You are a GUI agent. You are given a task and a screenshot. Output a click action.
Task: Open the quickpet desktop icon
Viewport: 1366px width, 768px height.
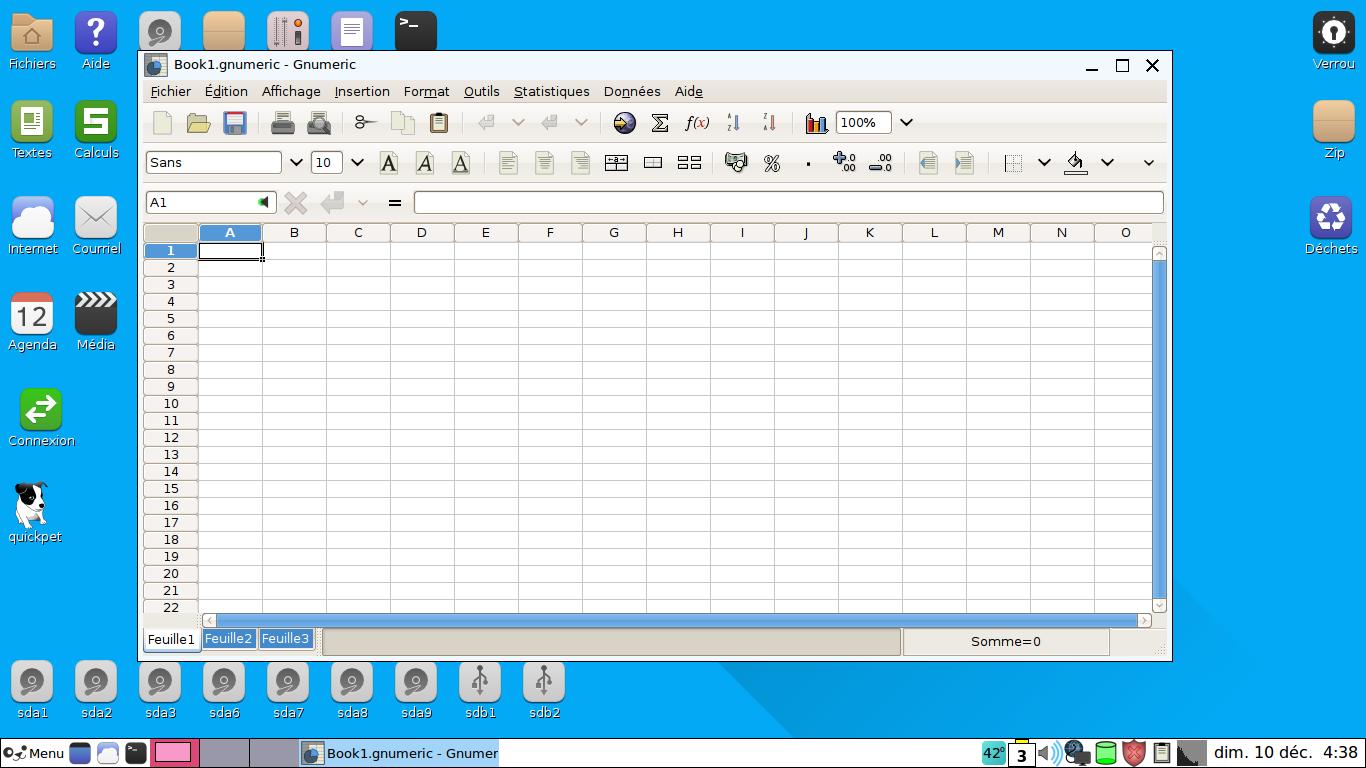(x=34, y=513)
